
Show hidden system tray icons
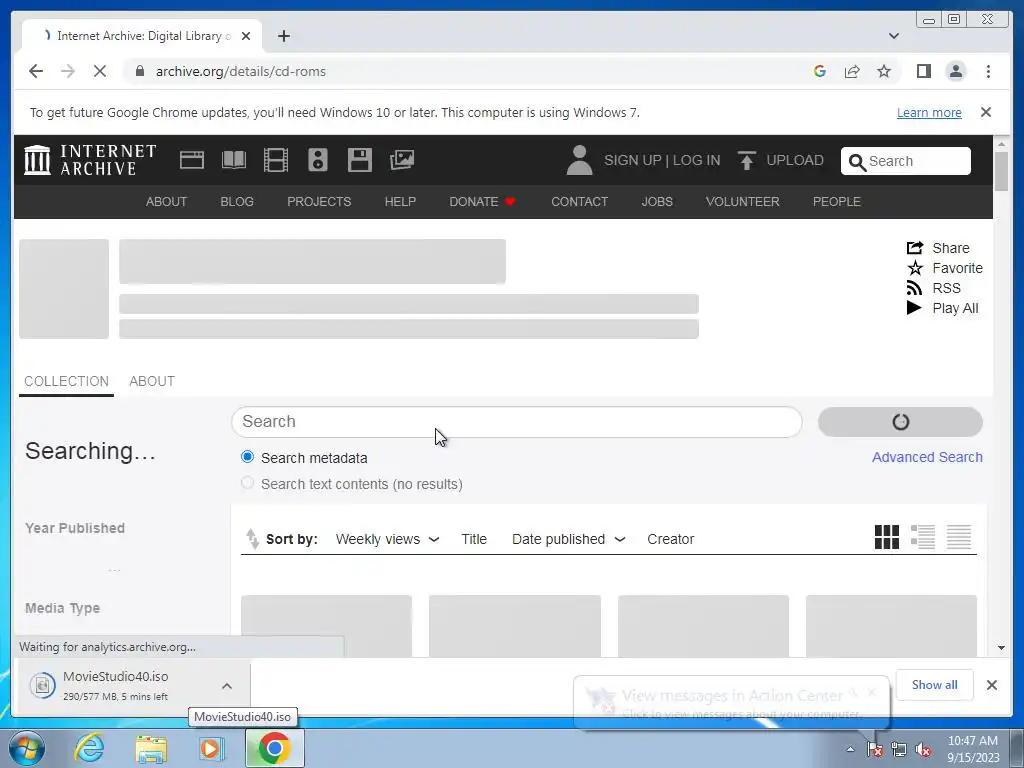(x=850, y=749)
